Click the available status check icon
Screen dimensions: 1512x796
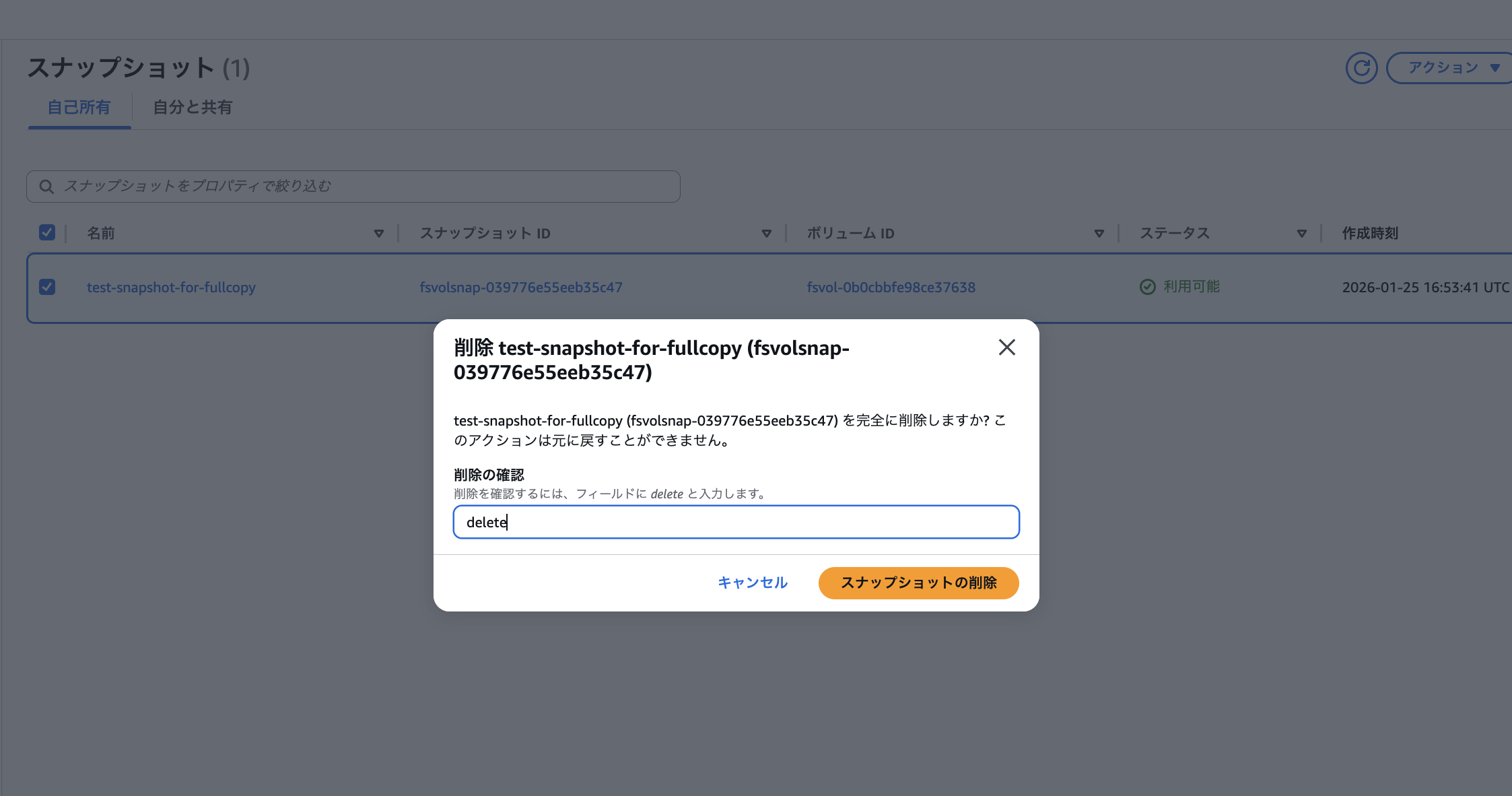pyautogui.click(x=1147, y=287)
